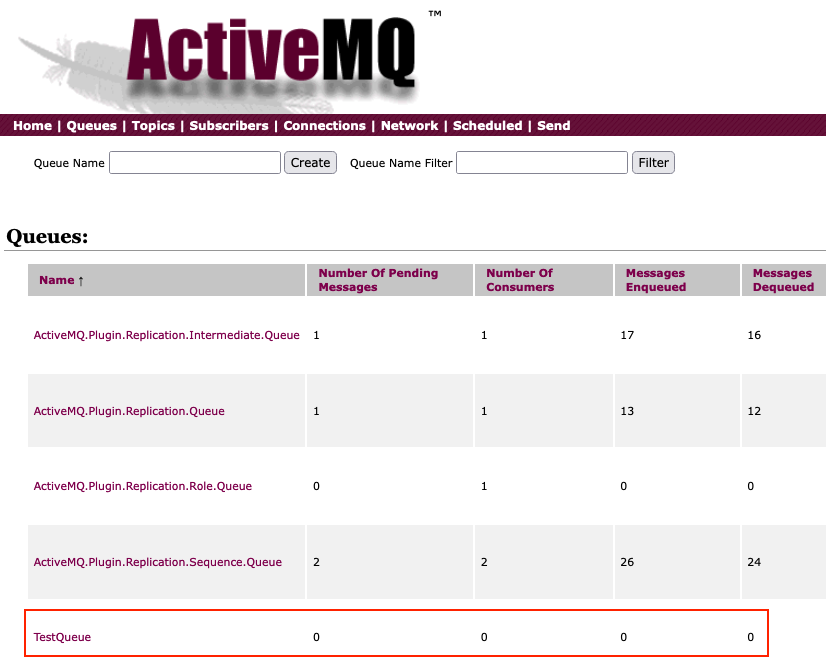Select consumers value 1 in Role.Queue row
This screenshot has width=826, height=669.
pos(484,486)
